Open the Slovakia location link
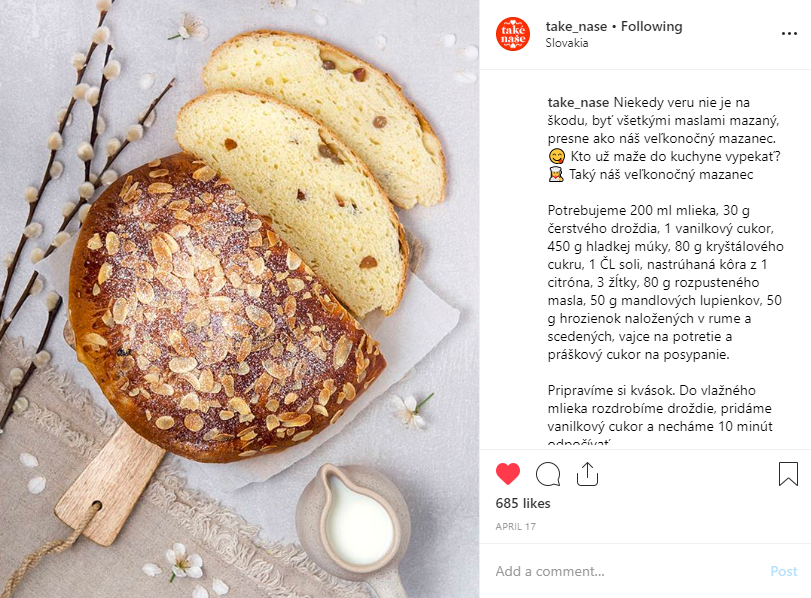Image resolution: width=811 pixels, height=598 pixels. (x=567, y=43)
